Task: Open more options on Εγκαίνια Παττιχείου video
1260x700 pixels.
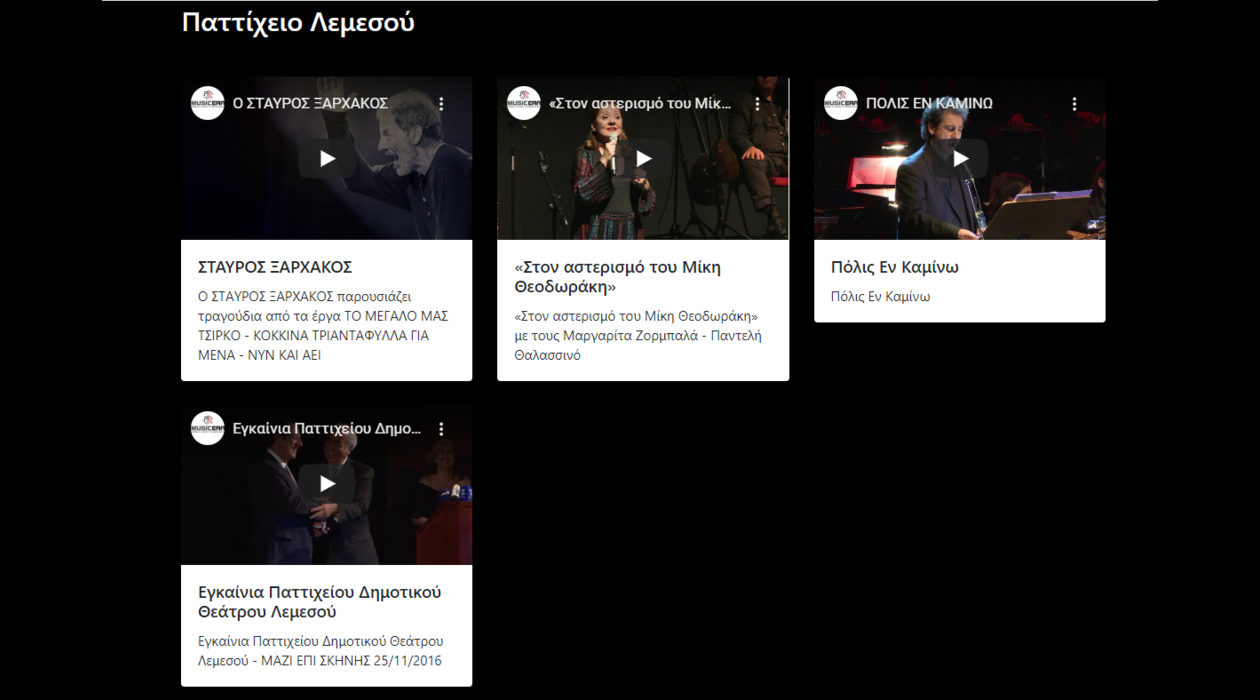Action: (441, 429)
